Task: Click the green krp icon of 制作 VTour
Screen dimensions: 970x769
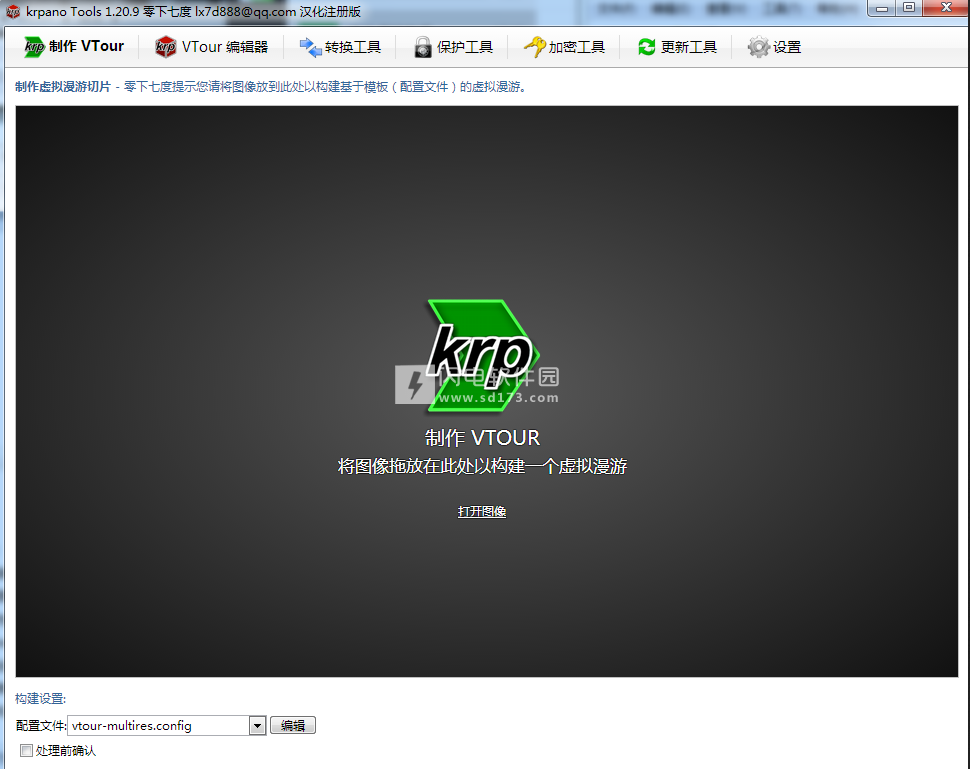Action: [34, 47]
